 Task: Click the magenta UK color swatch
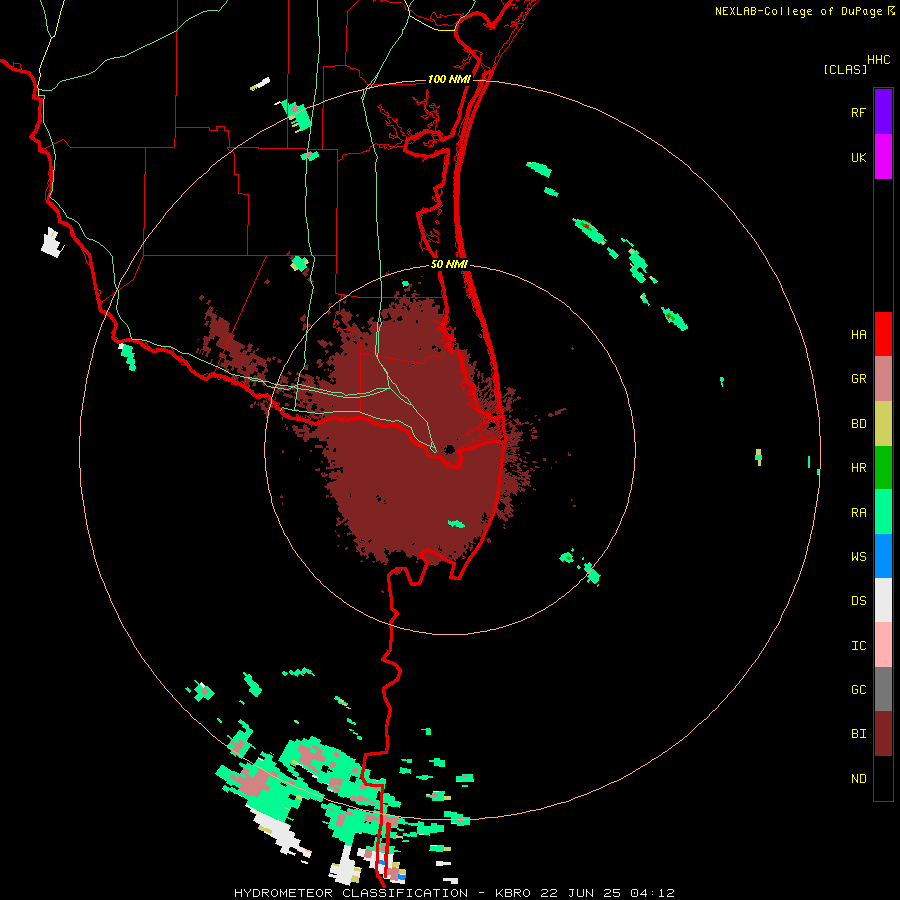883,157
